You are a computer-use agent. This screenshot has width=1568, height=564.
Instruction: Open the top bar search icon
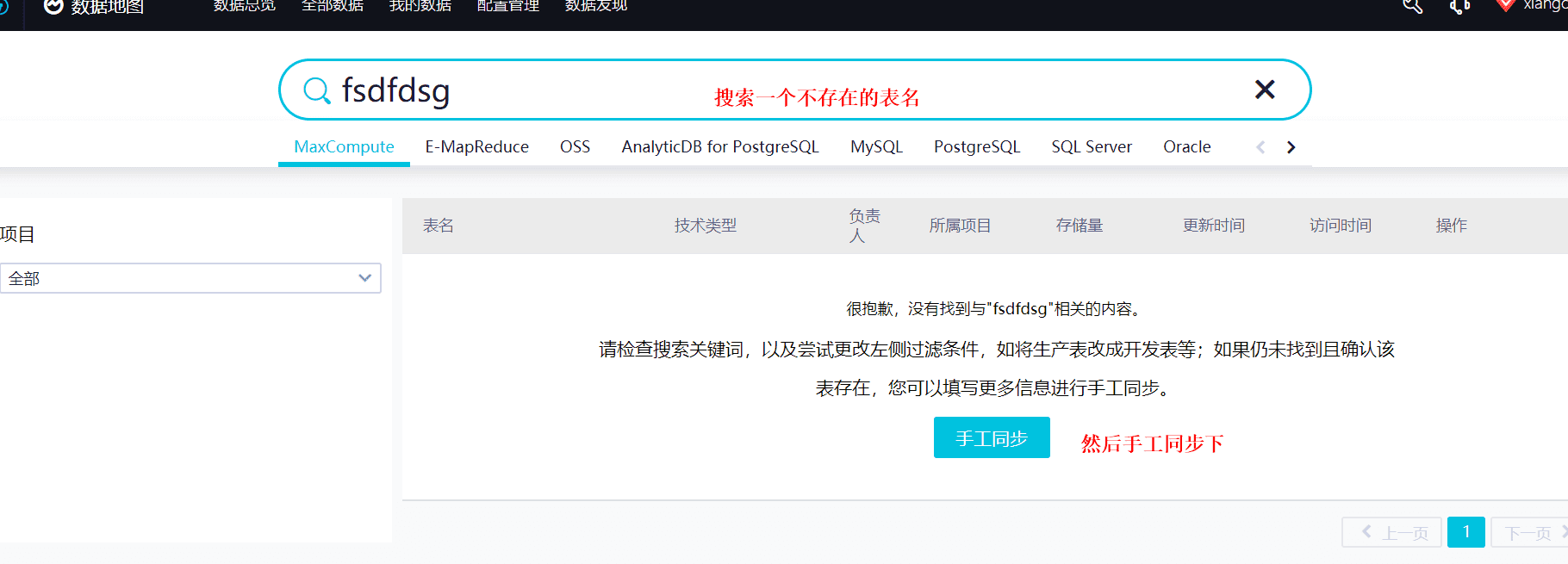pos(1412,6)
